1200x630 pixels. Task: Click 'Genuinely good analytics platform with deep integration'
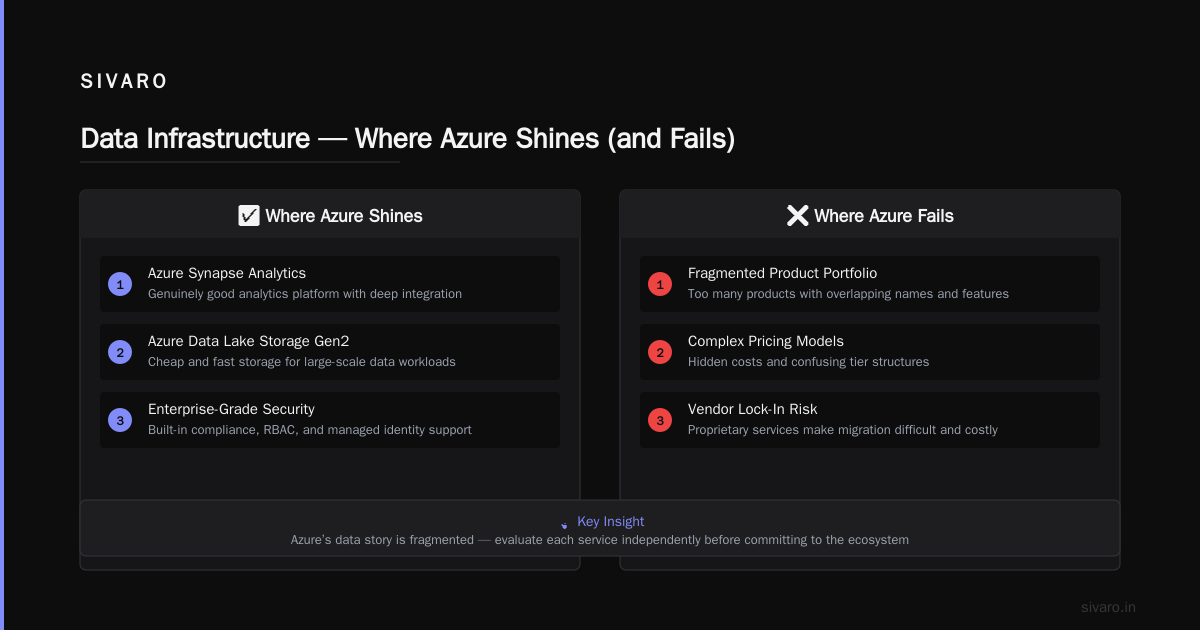(x=305, y=294)
